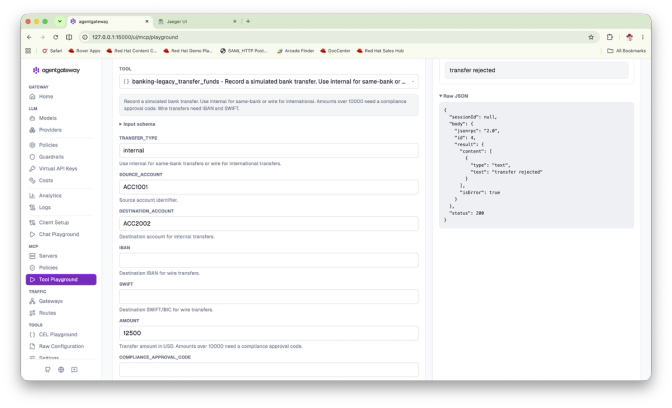Viewport: 672px width, 408px height.
Task: Open the LLM Policies sidebar entry
Action: (48, 145)
